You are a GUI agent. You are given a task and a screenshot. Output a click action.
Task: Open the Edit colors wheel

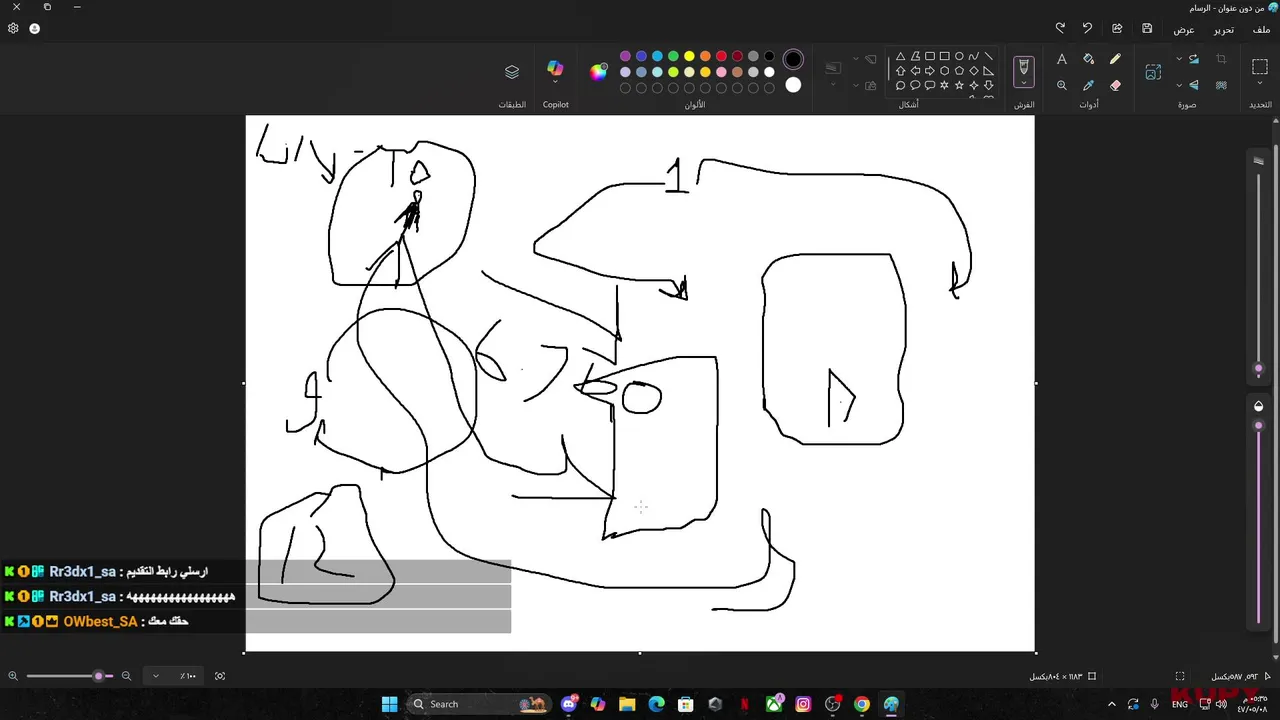coord(598,71)
